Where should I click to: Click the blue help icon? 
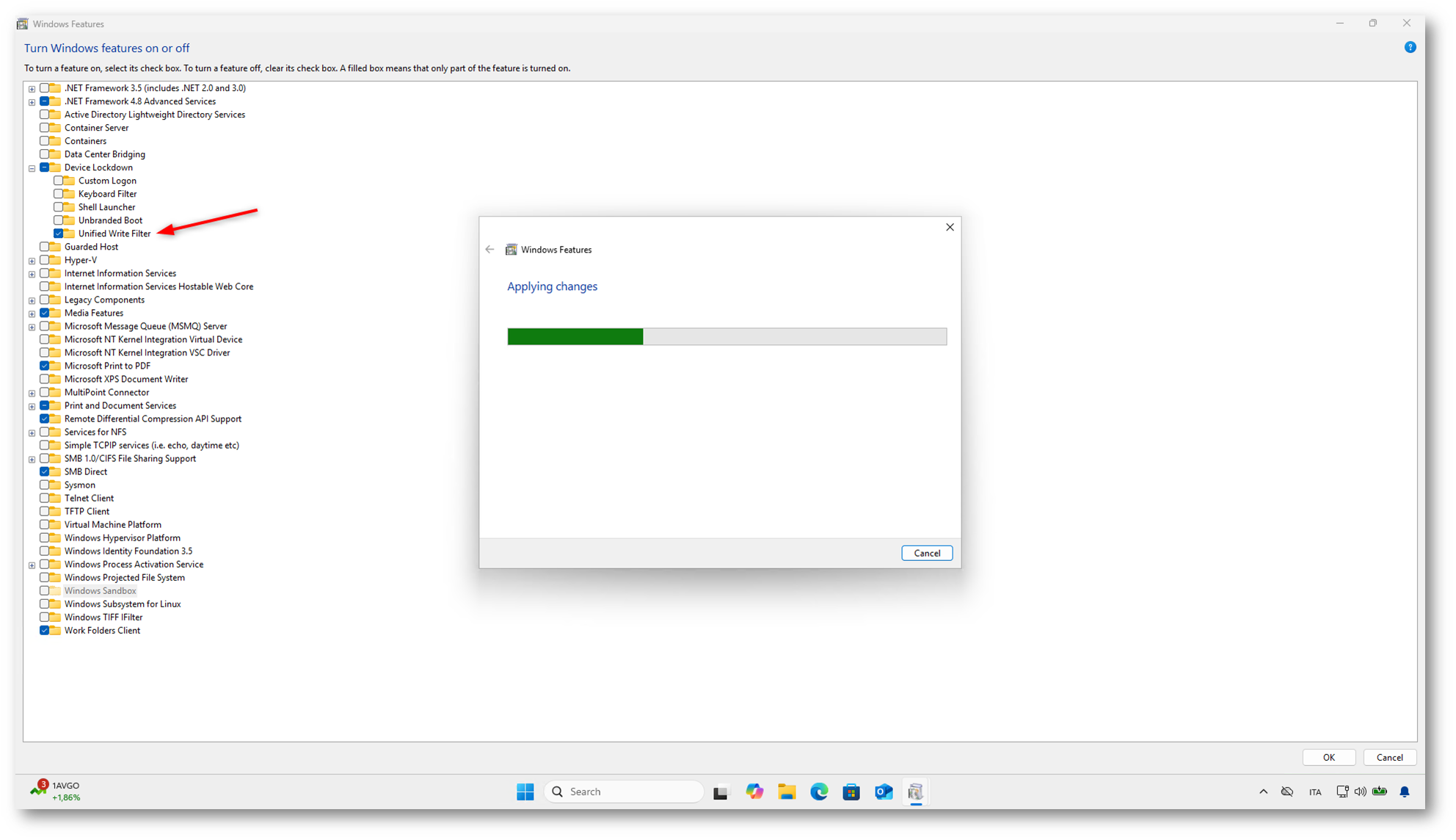pos(1410,47)
